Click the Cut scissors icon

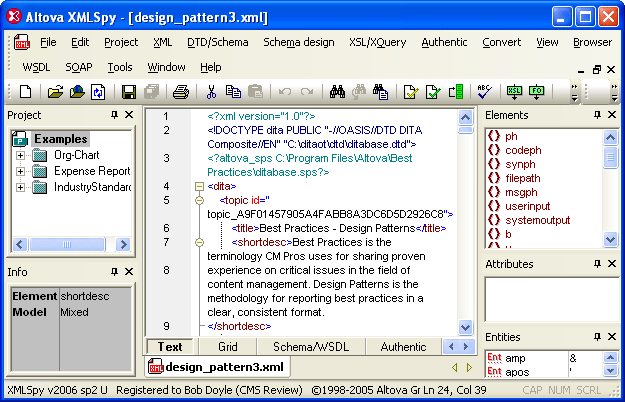pos(211,92)
